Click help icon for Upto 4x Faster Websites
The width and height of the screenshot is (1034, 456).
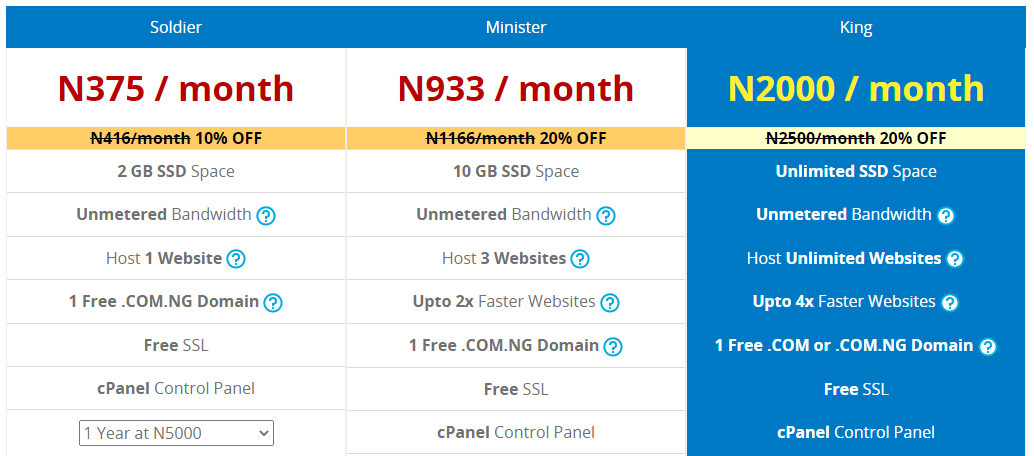[x=950, y=303]
